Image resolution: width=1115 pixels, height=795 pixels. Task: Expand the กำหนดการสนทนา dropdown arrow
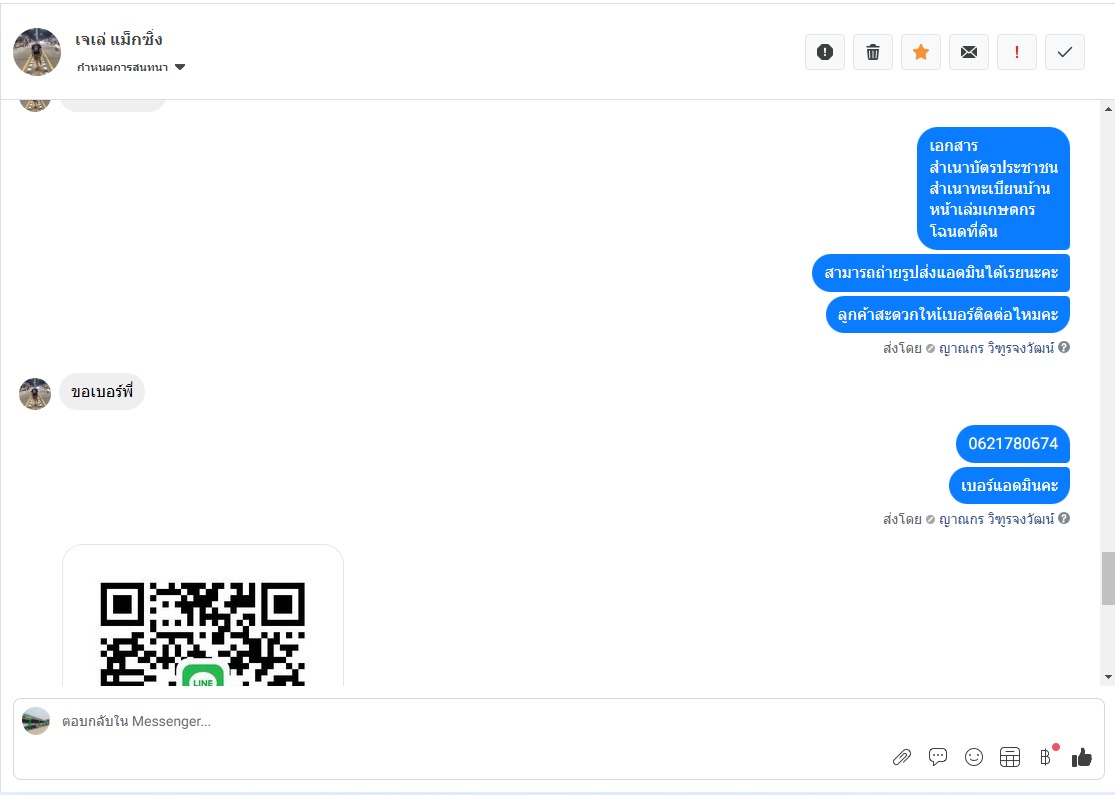coord(180,68)
